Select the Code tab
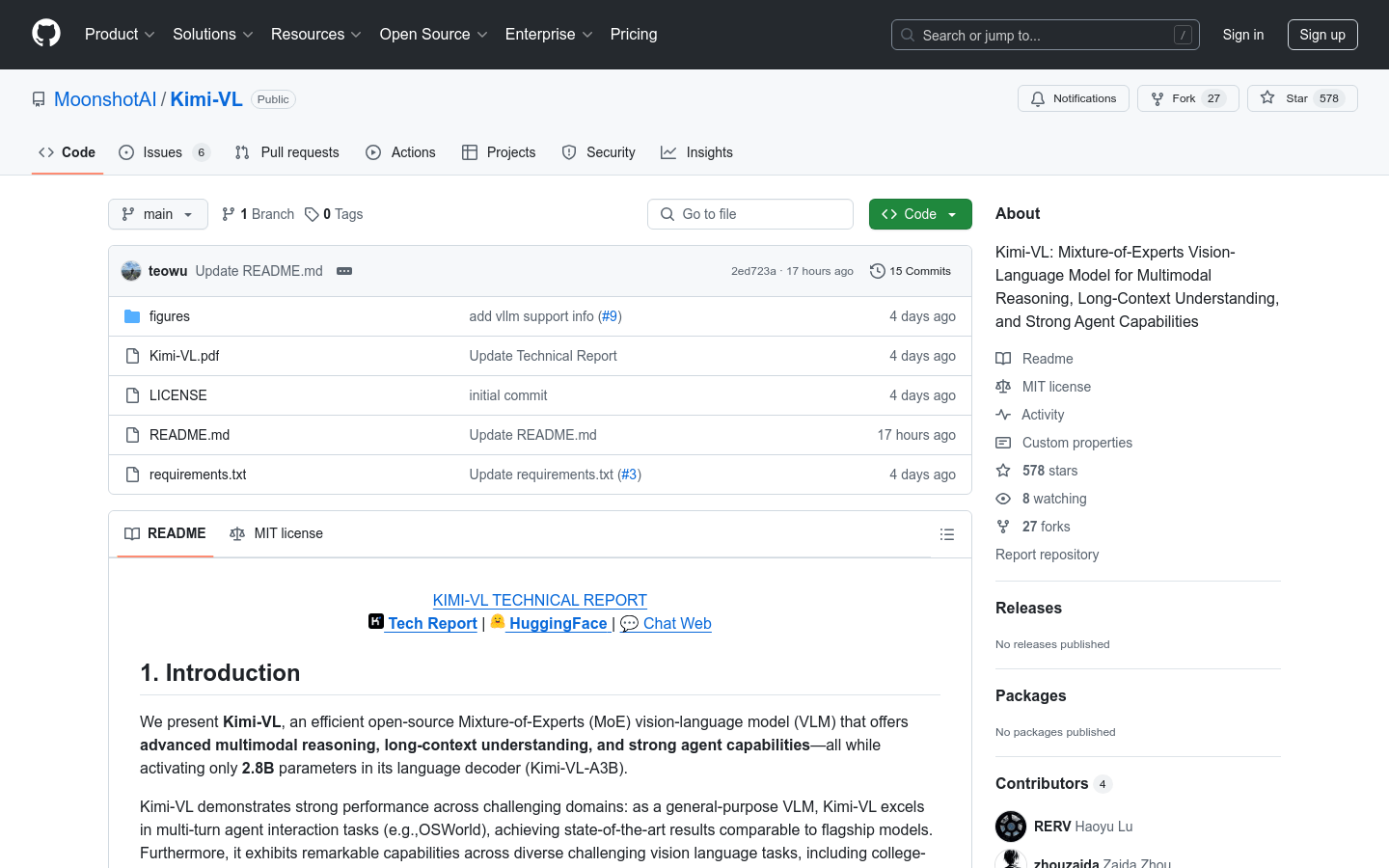The width and height of the screenshot is (1389, 868). click(x=68, y=152)
